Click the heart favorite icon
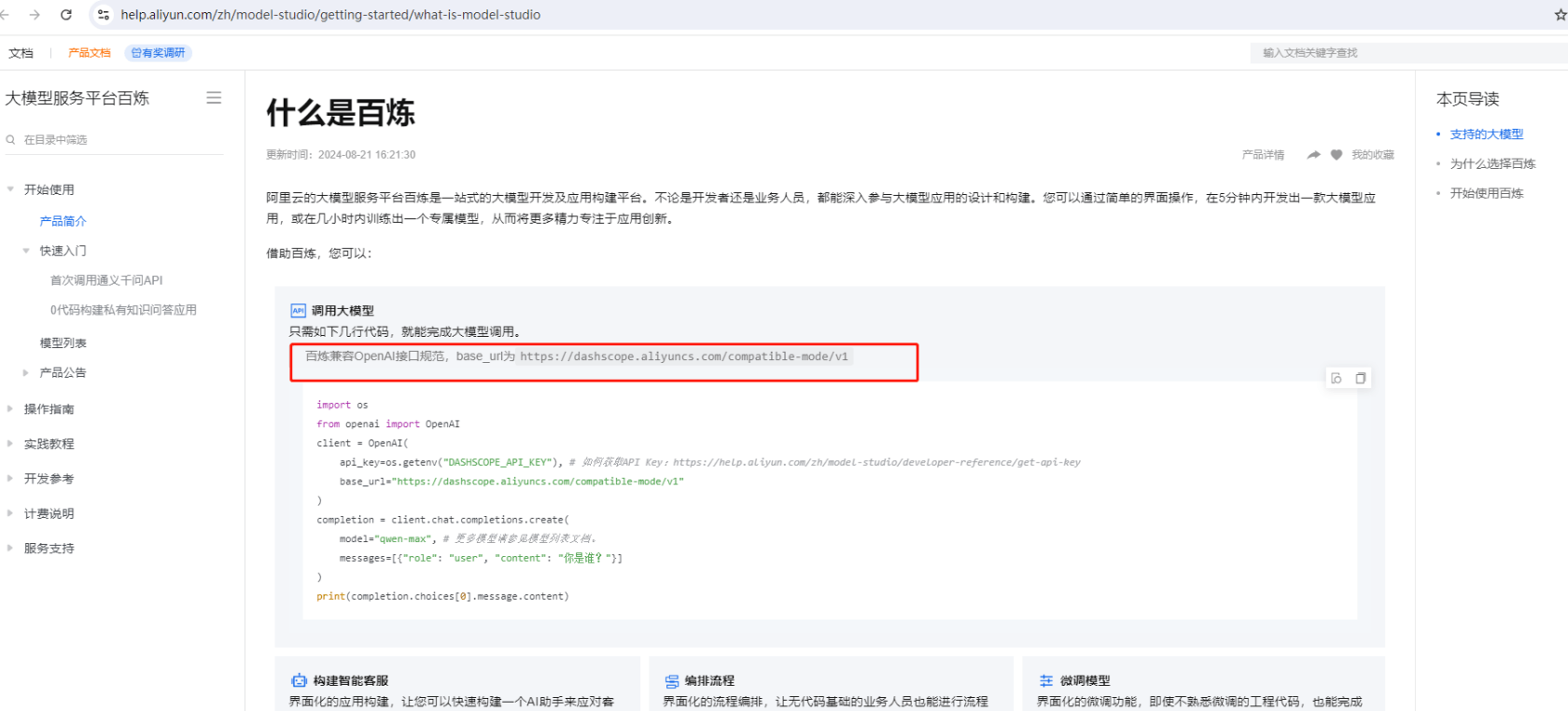The width and height of the screenshot is (1568, 711). [1337, 155]
